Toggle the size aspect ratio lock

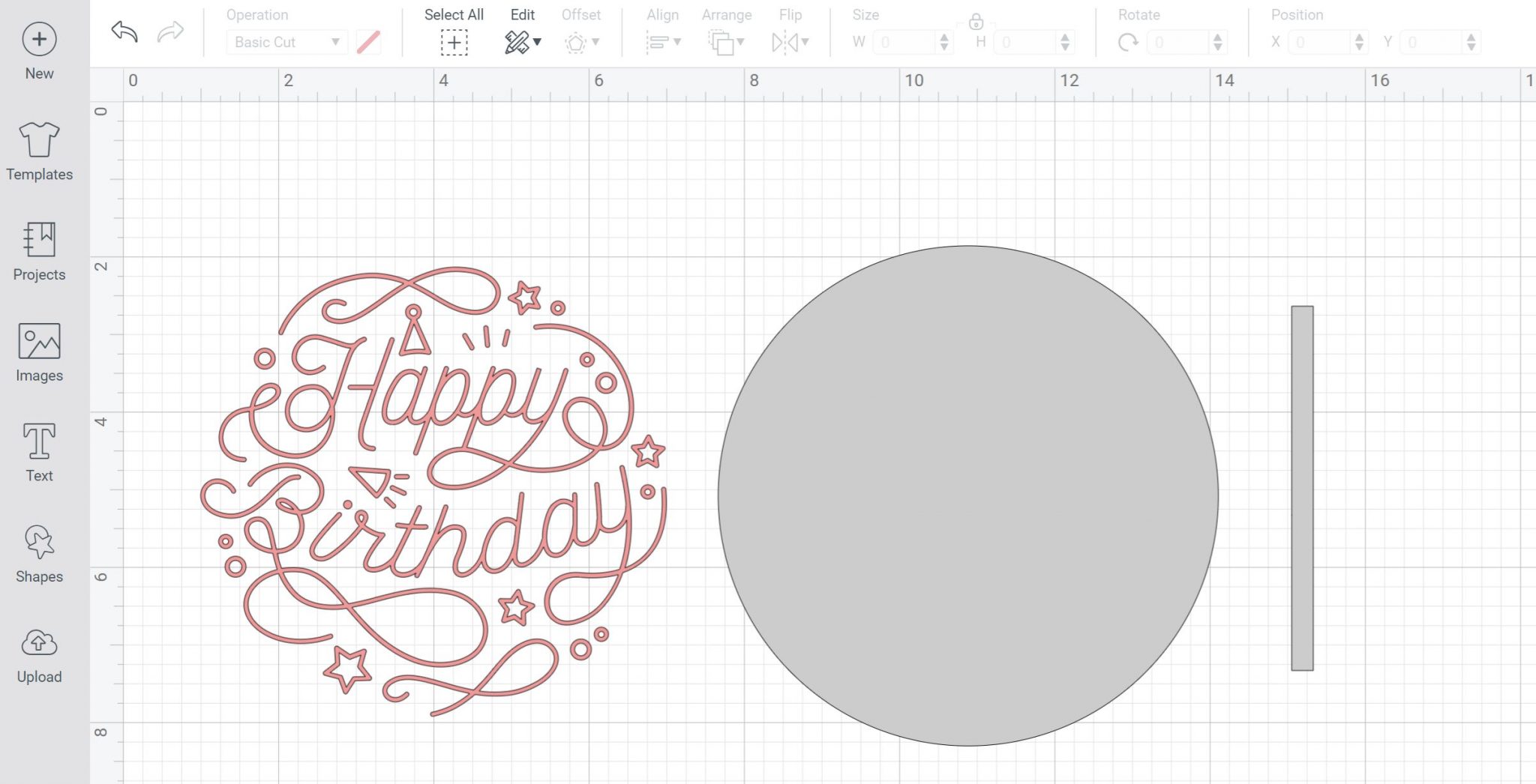[976, 21]
